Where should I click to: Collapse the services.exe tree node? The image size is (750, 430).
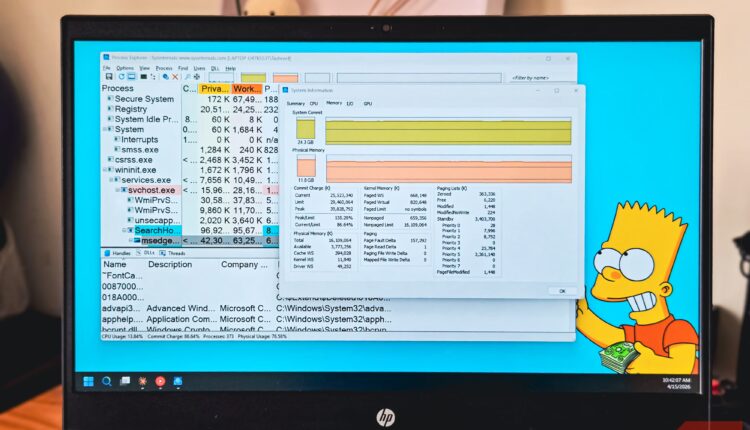coord(111,180)
